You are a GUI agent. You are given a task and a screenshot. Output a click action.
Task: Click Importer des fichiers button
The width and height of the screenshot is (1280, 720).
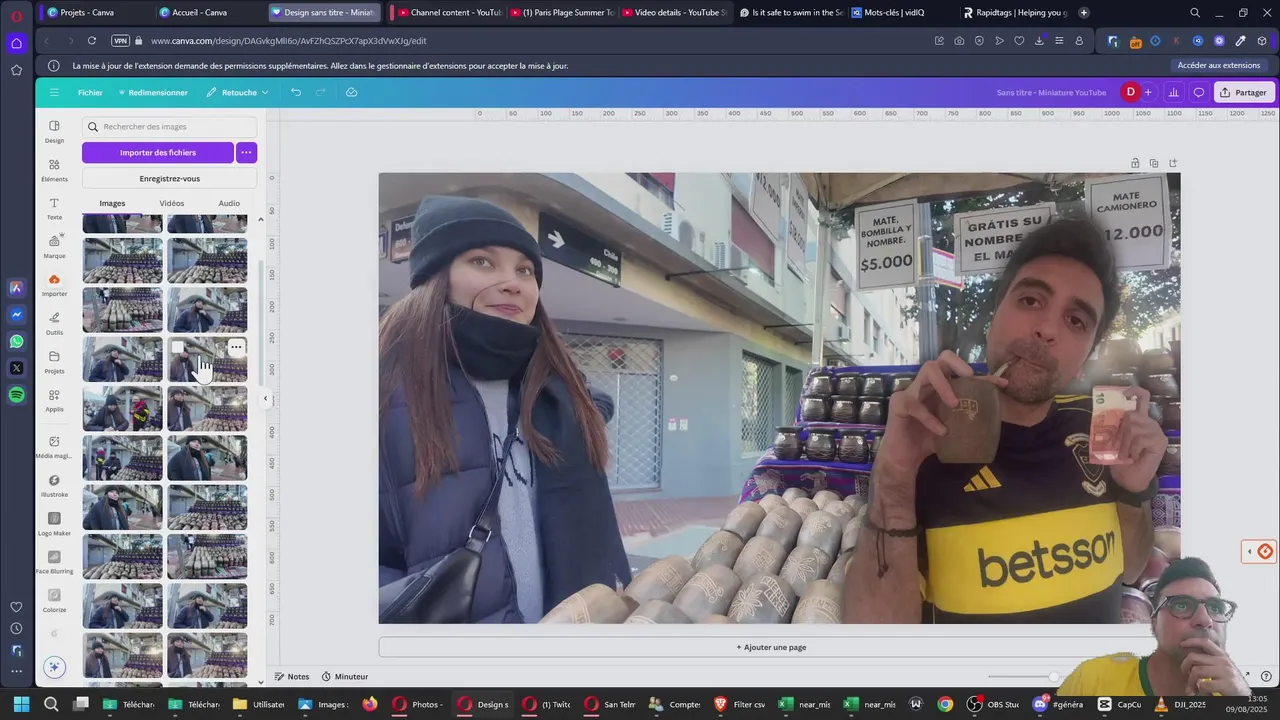(158, 152)
